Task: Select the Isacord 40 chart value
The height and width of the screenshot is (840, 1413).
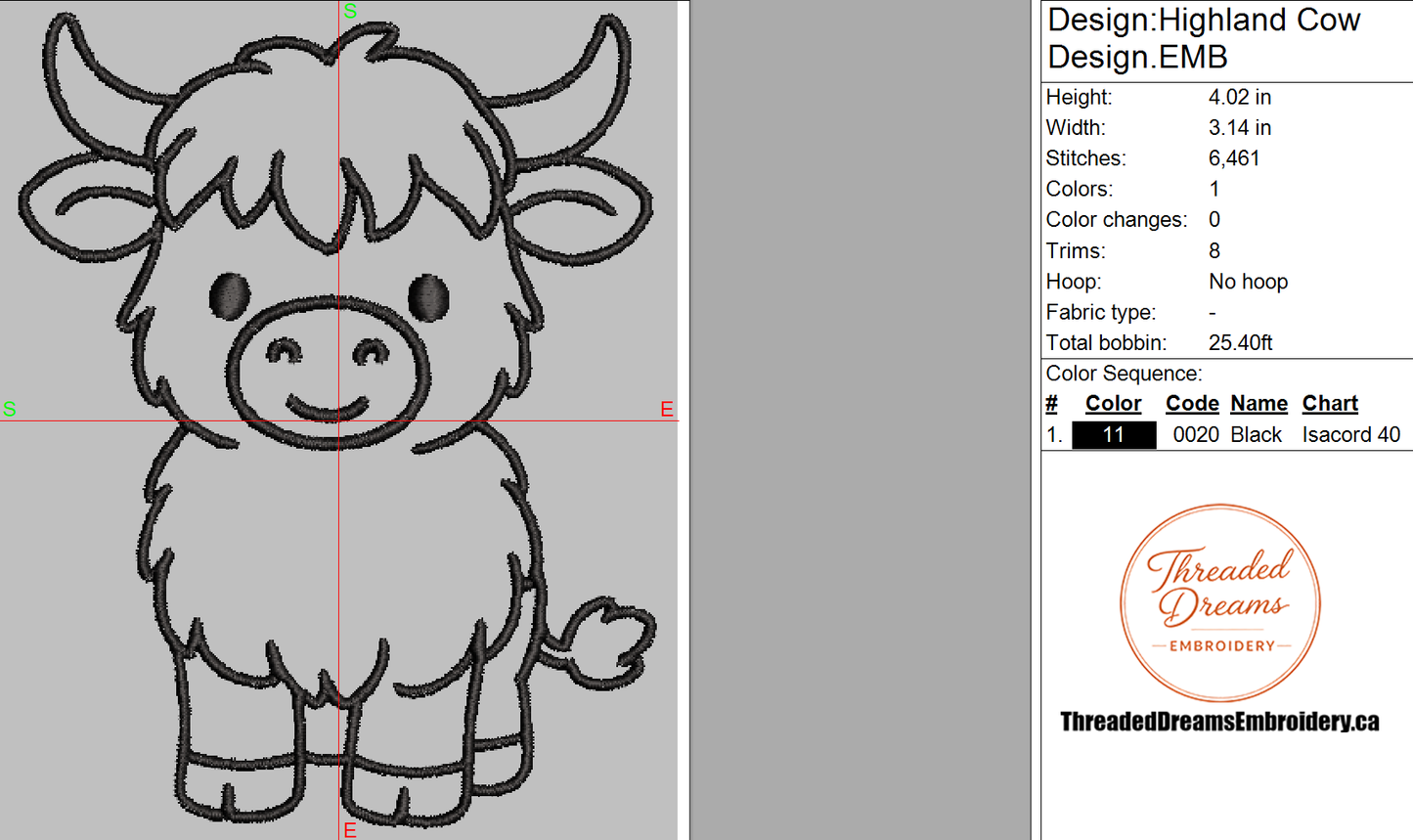Action: [1351, 435]
